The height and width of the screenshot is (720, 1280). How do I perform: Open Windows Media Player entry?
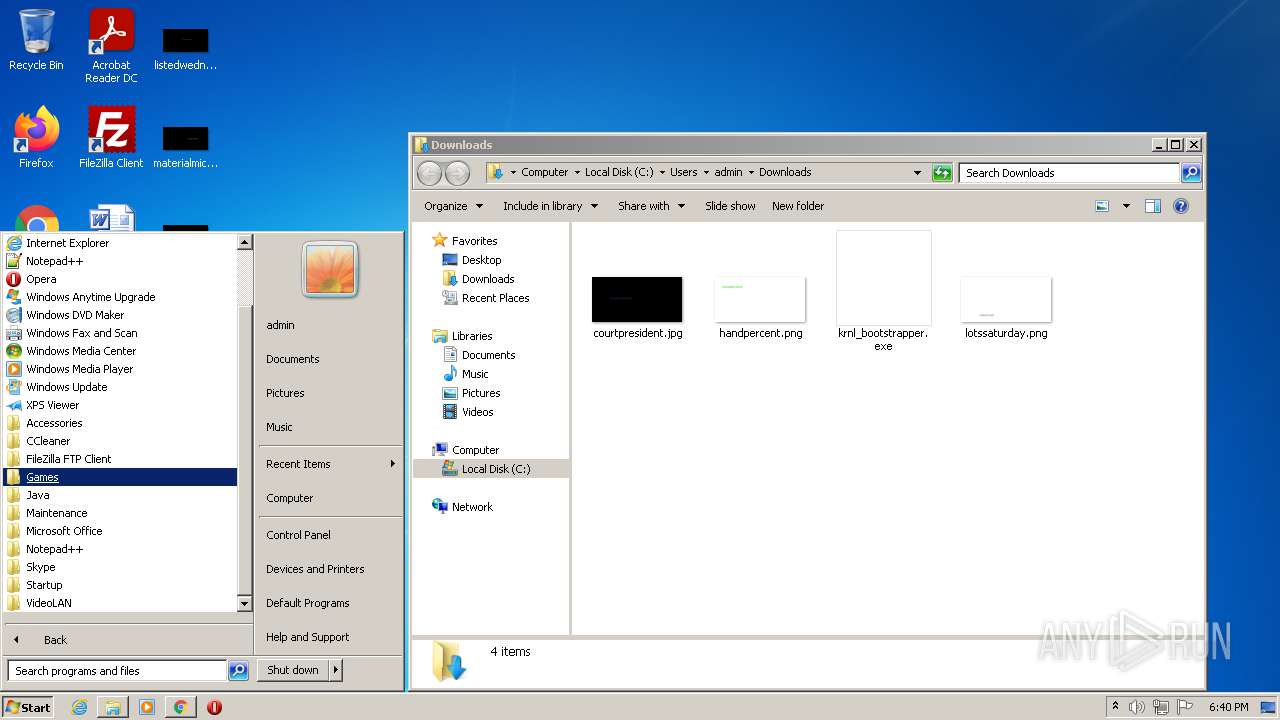(x=120, y=369)
